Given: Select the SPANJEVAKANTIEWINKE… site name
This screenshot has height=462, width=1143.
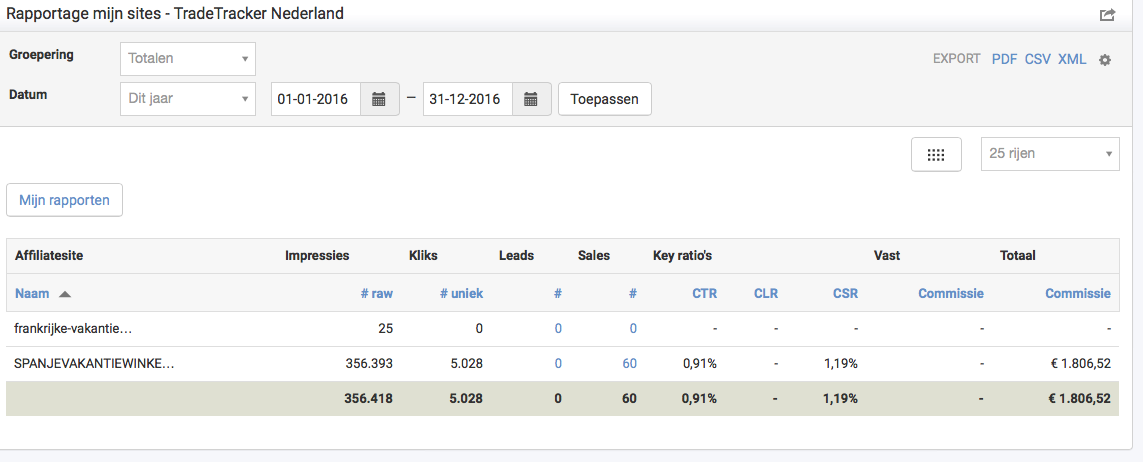Looking at the screenshot, I should click(x=94, y=363).
